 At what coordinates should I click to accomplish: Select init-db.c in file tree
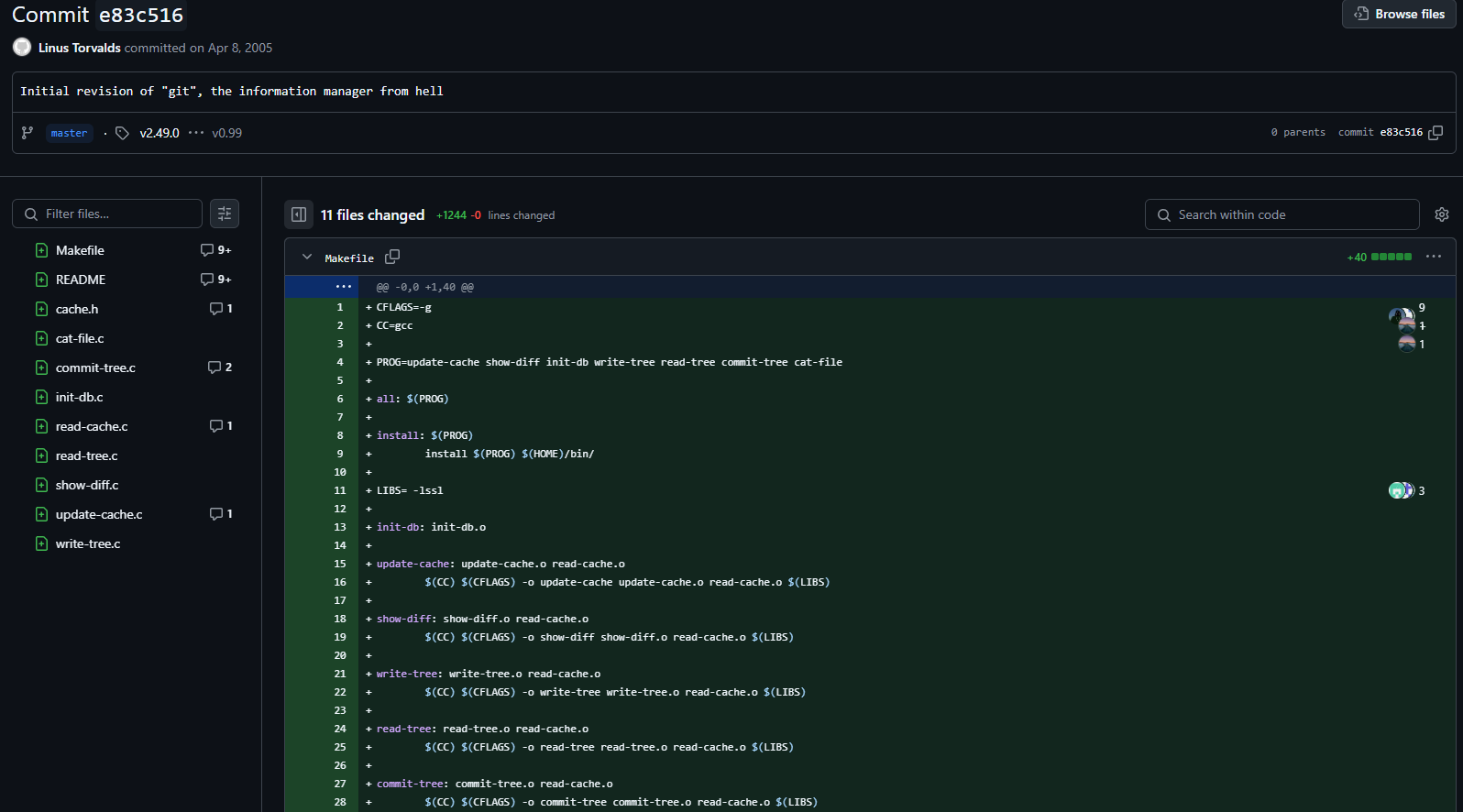(x=79, y=397)
